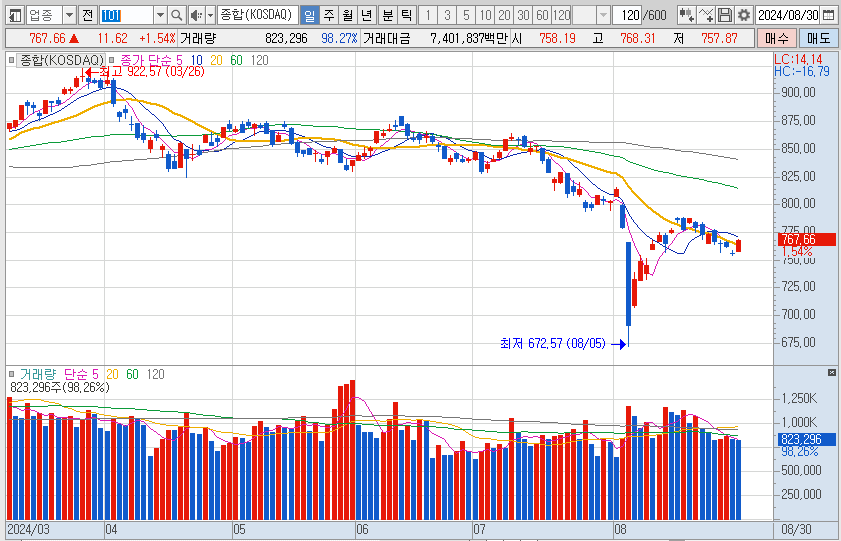Select the 틱 tick period tab
841x541 pixels.
coord(406,15)
